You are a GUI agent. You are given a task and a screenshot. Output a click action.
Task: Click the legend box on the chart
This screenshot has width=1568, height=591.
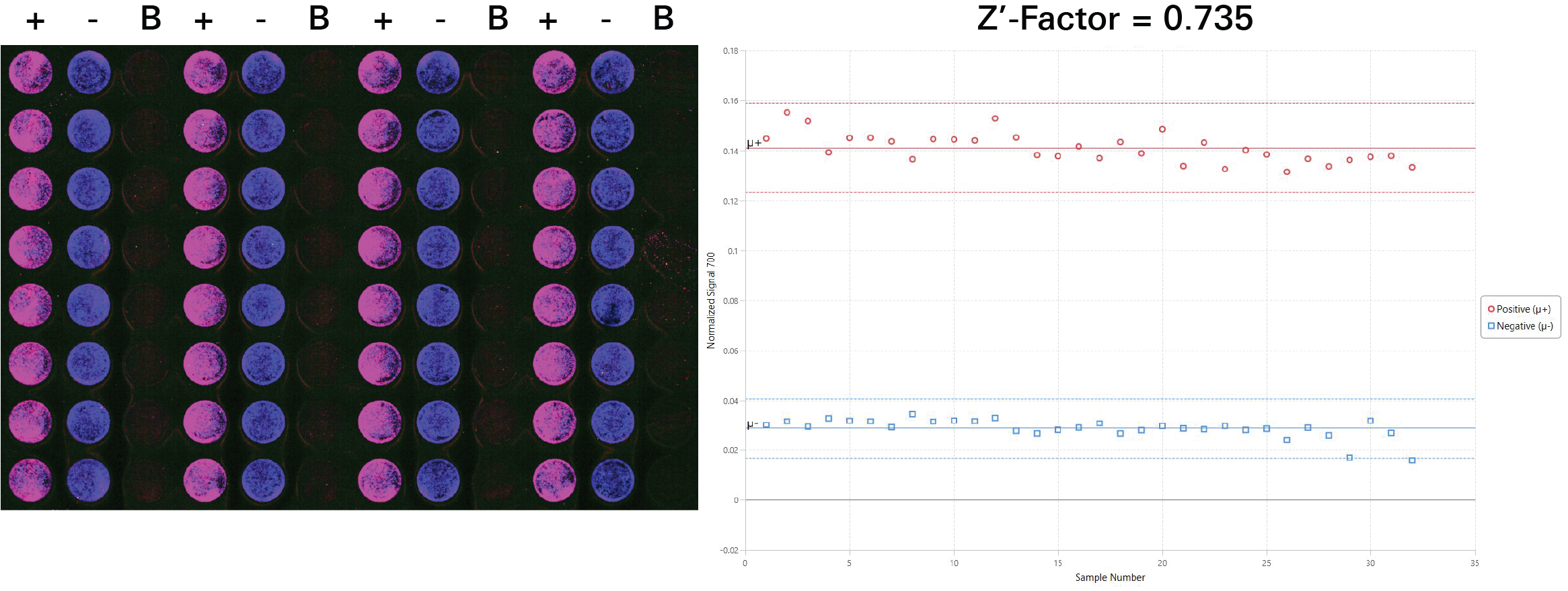pos(1520,317)
